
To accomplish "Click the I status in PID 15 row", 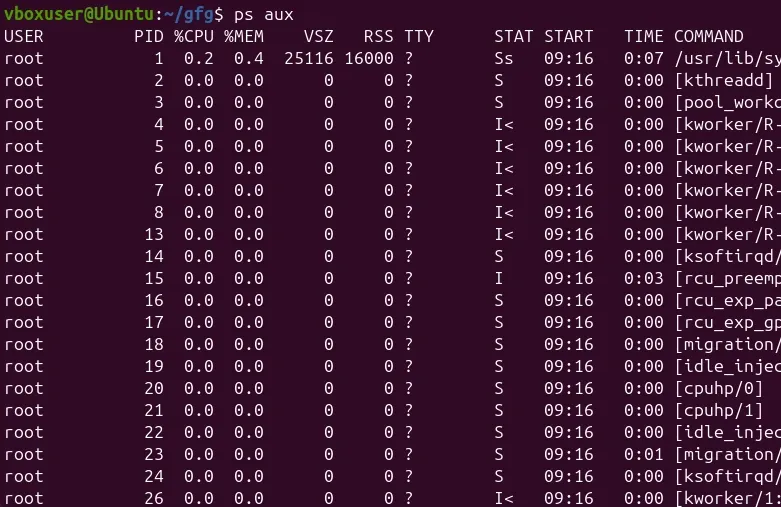I will 499,278.
